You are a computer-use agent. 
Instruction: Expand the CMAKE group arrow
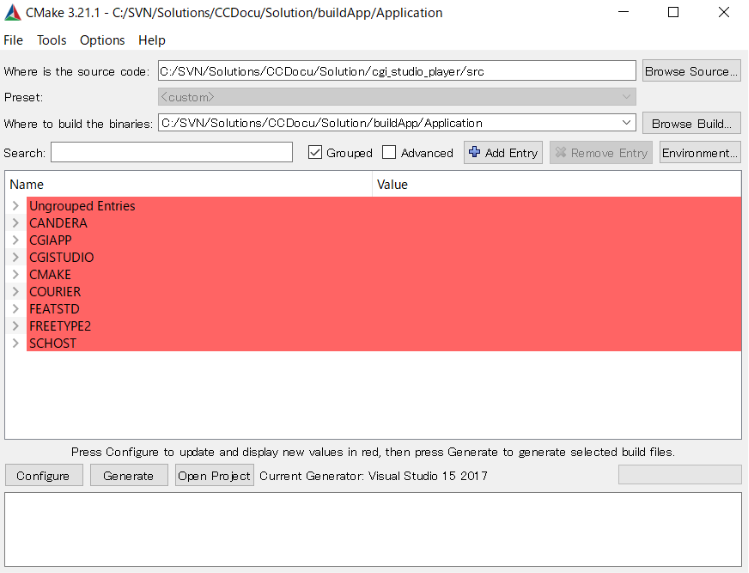[x=16, y=275]
